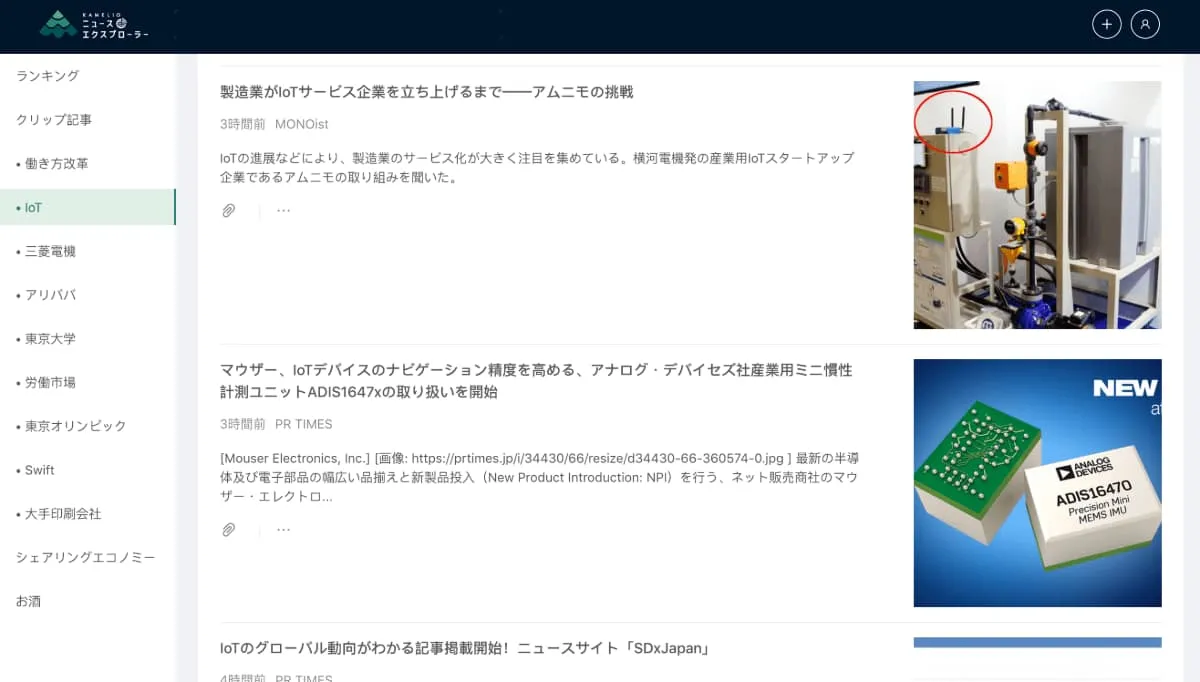Open シェアリングエコノミー in the sidebar
This screenshot has height=682, width=1200.
88,557
